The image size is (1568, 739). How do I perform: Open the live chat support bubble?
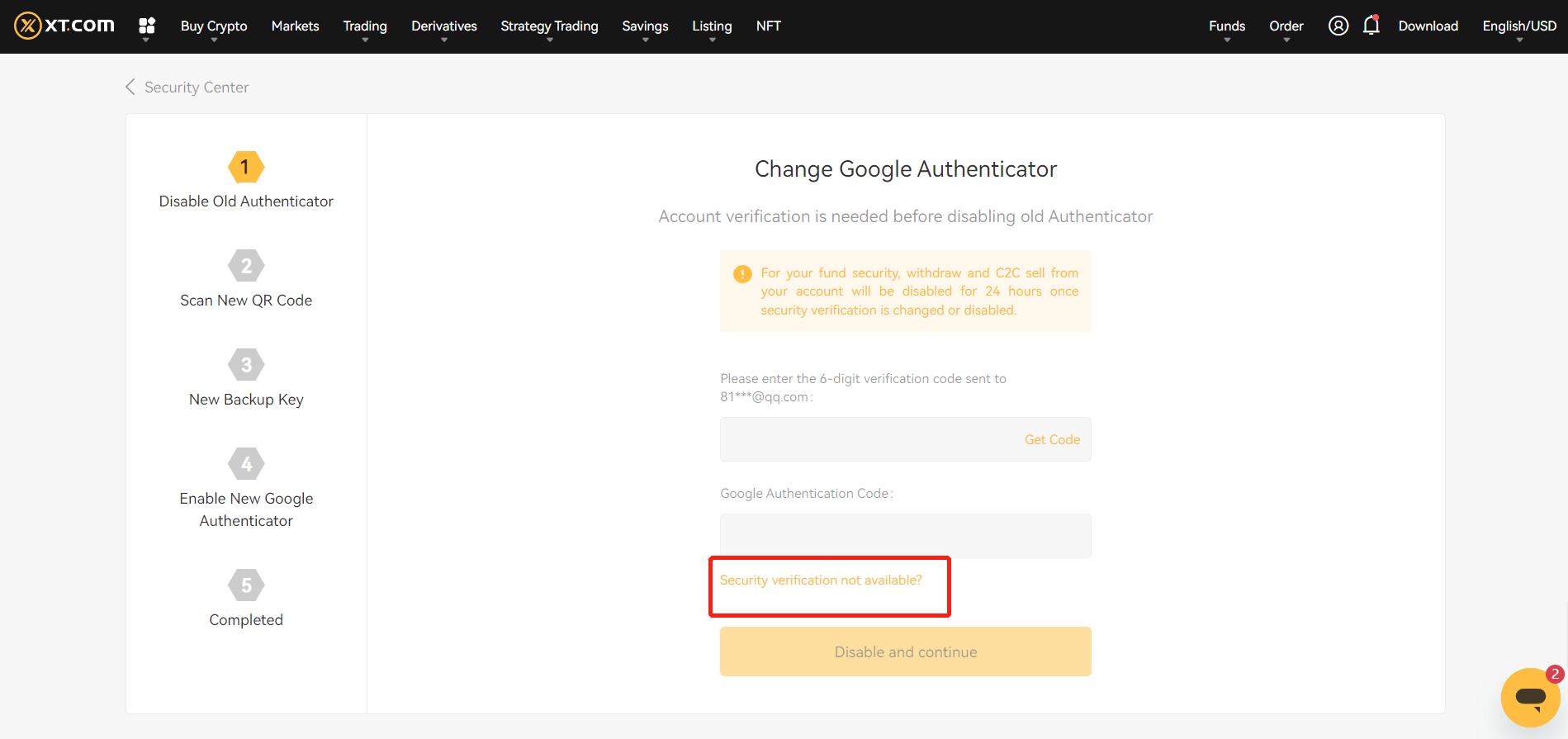pos(1530,697)
